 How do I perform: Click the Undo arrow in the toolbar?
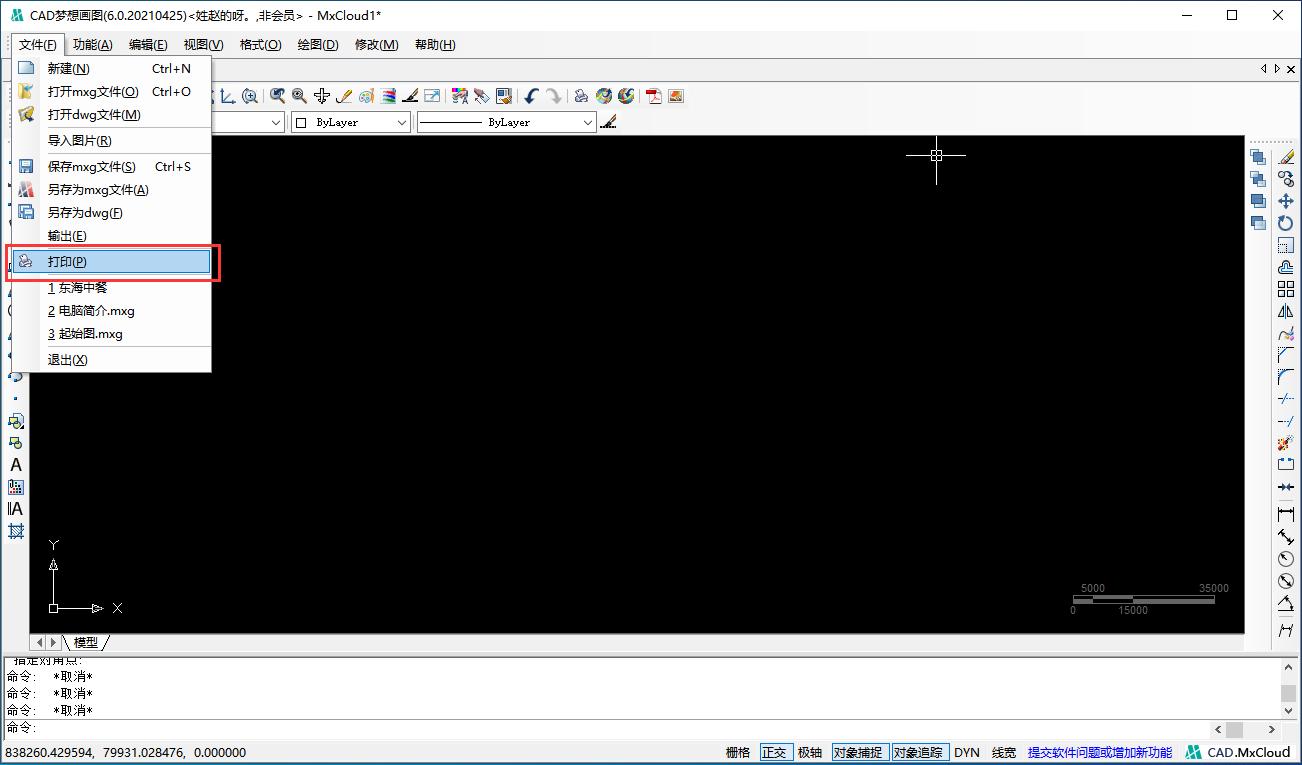point(531,96)
